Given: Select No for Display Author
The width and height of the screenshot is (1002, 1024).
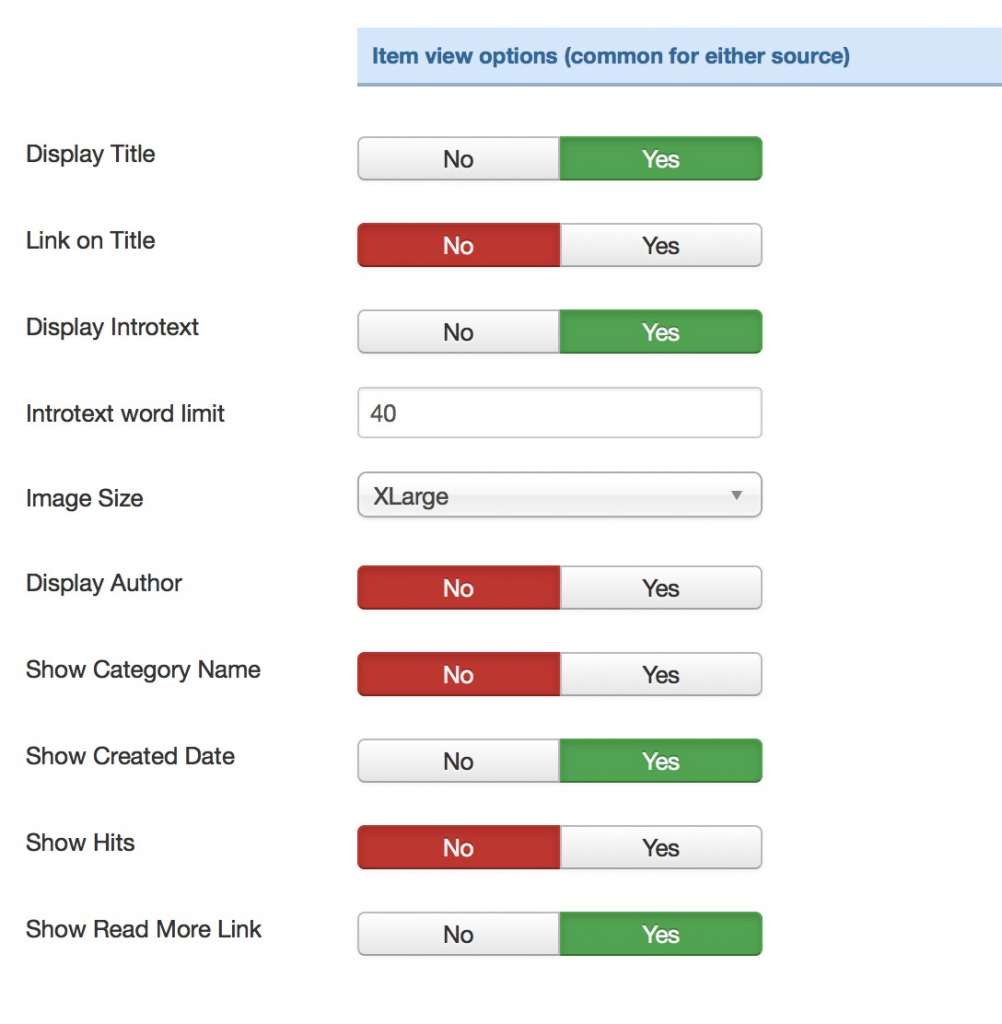Looking at the screenshot, I should (458, 588).
